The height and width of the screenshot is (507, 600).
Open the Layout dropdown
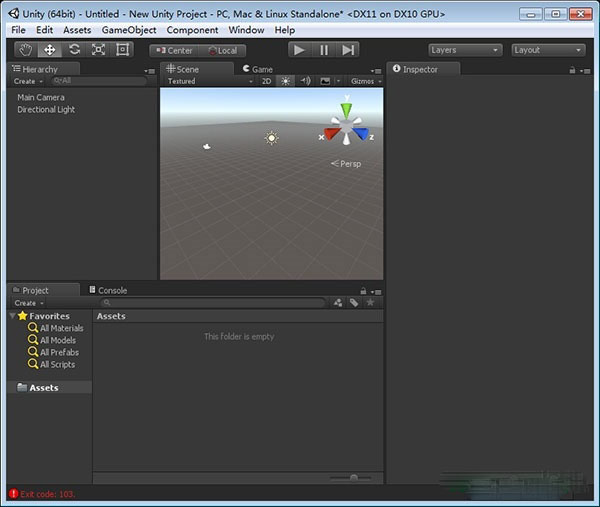coord(547,50)
